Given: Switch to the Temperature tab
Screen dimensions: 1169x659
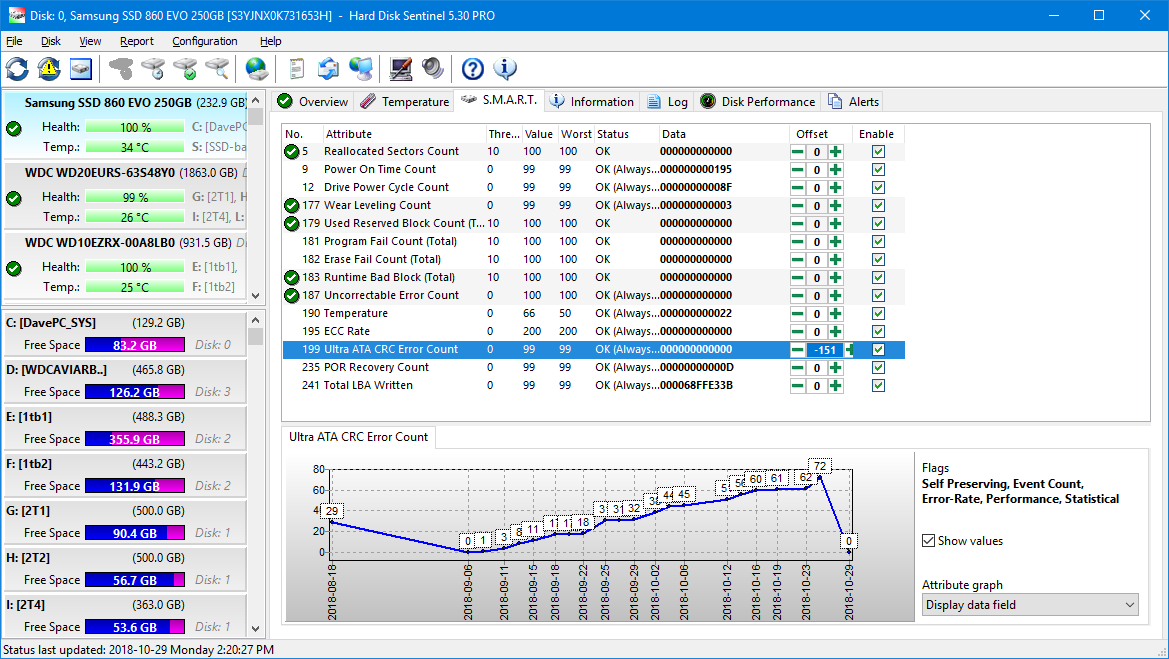Looking at the screenshot, I should (405, 101).
